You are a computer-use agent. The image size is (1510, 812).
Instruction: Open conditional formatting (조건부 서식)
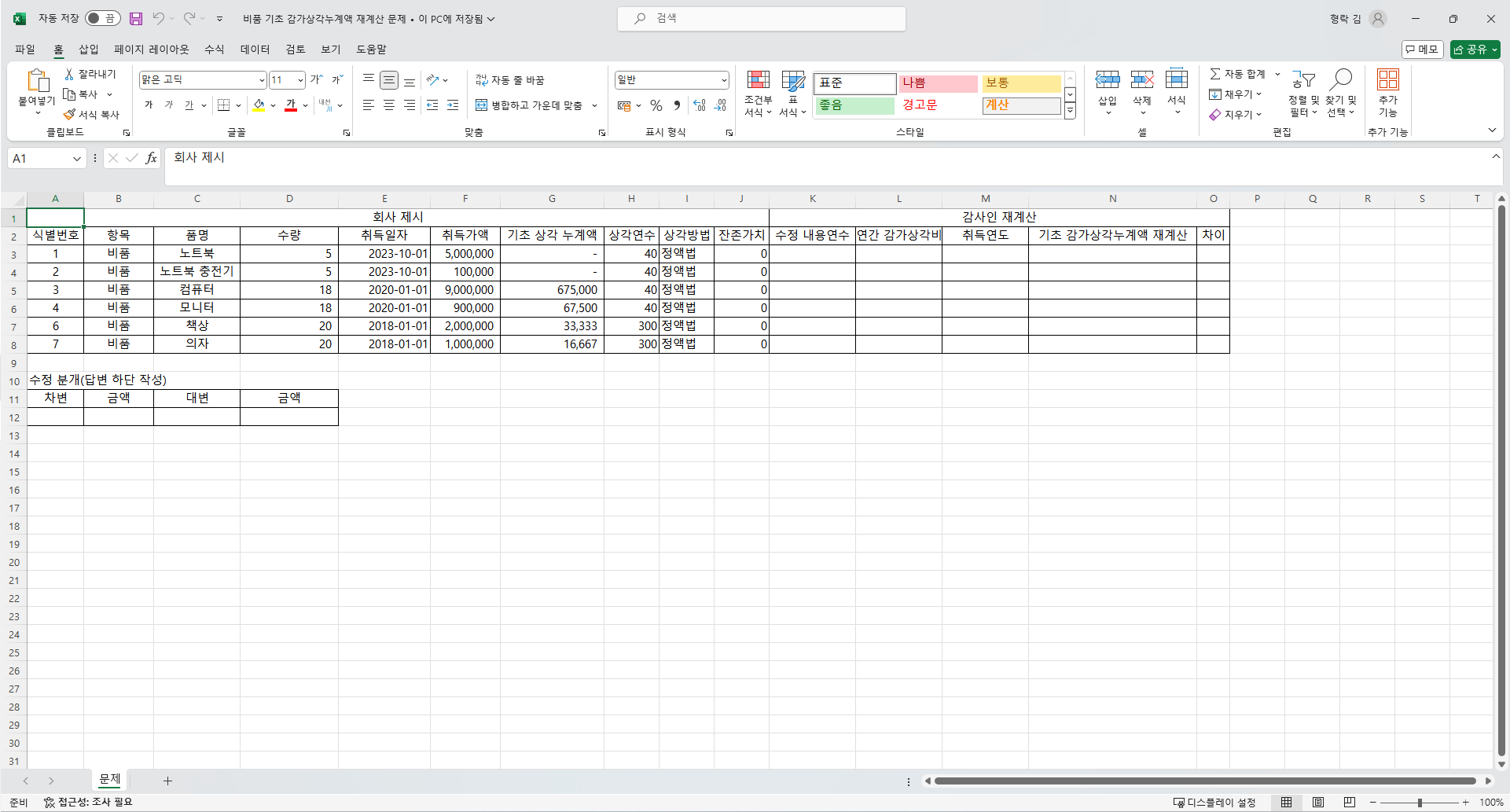point(758,93)
